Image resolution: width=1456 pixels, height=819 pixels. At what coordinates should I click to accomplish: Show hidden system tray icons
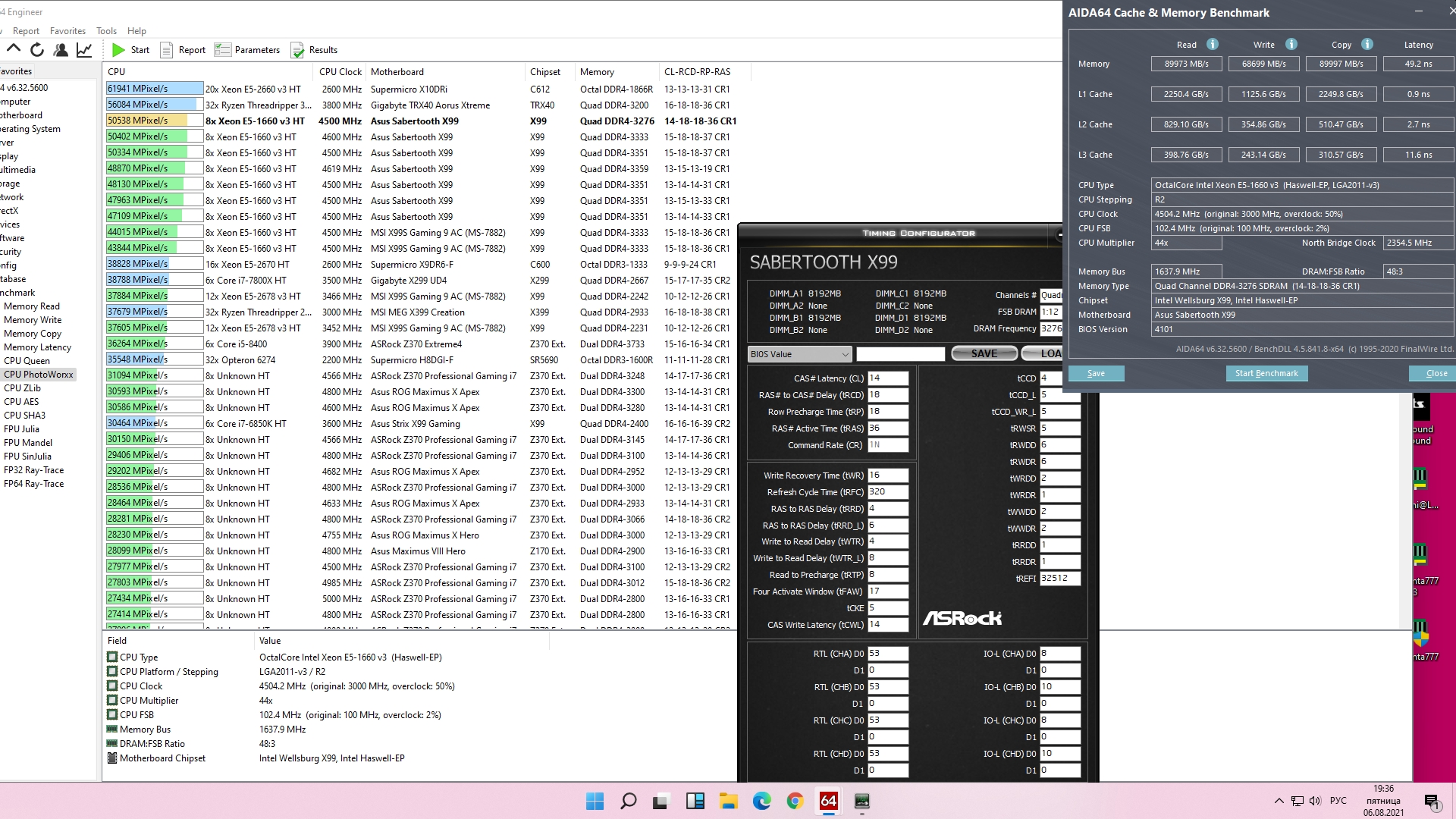coord(1279,801)
